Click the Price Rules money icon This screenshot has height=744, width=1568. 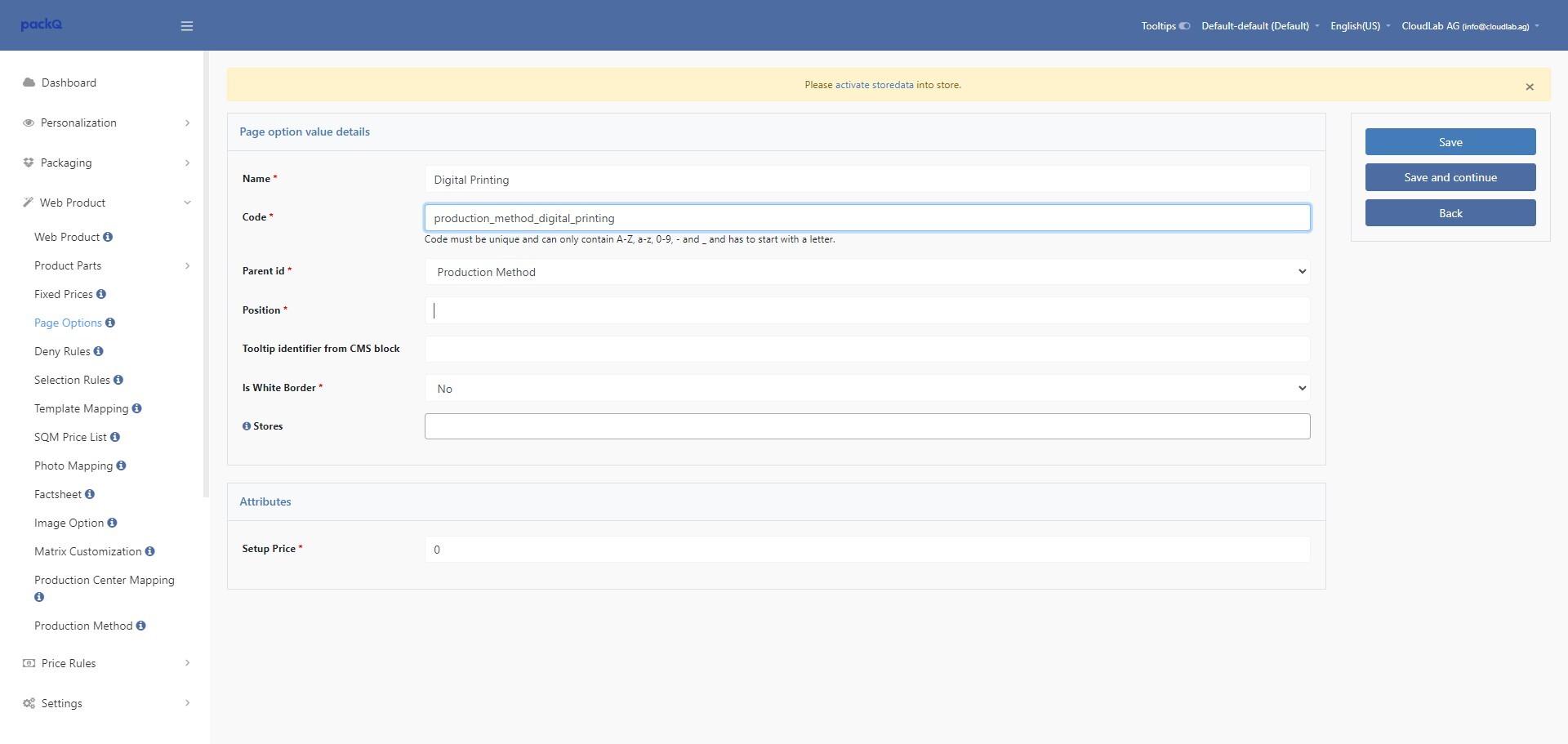coord(29,663)
